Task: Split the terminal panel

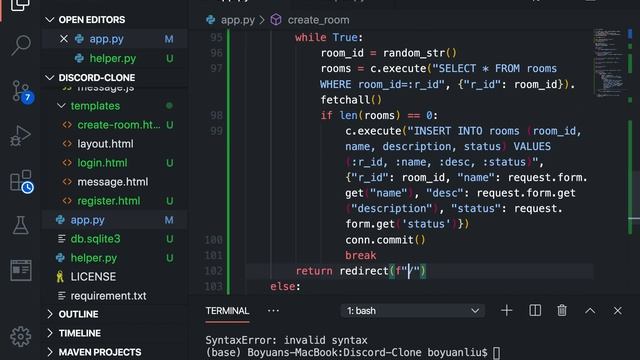Action: tap(535, 311)
